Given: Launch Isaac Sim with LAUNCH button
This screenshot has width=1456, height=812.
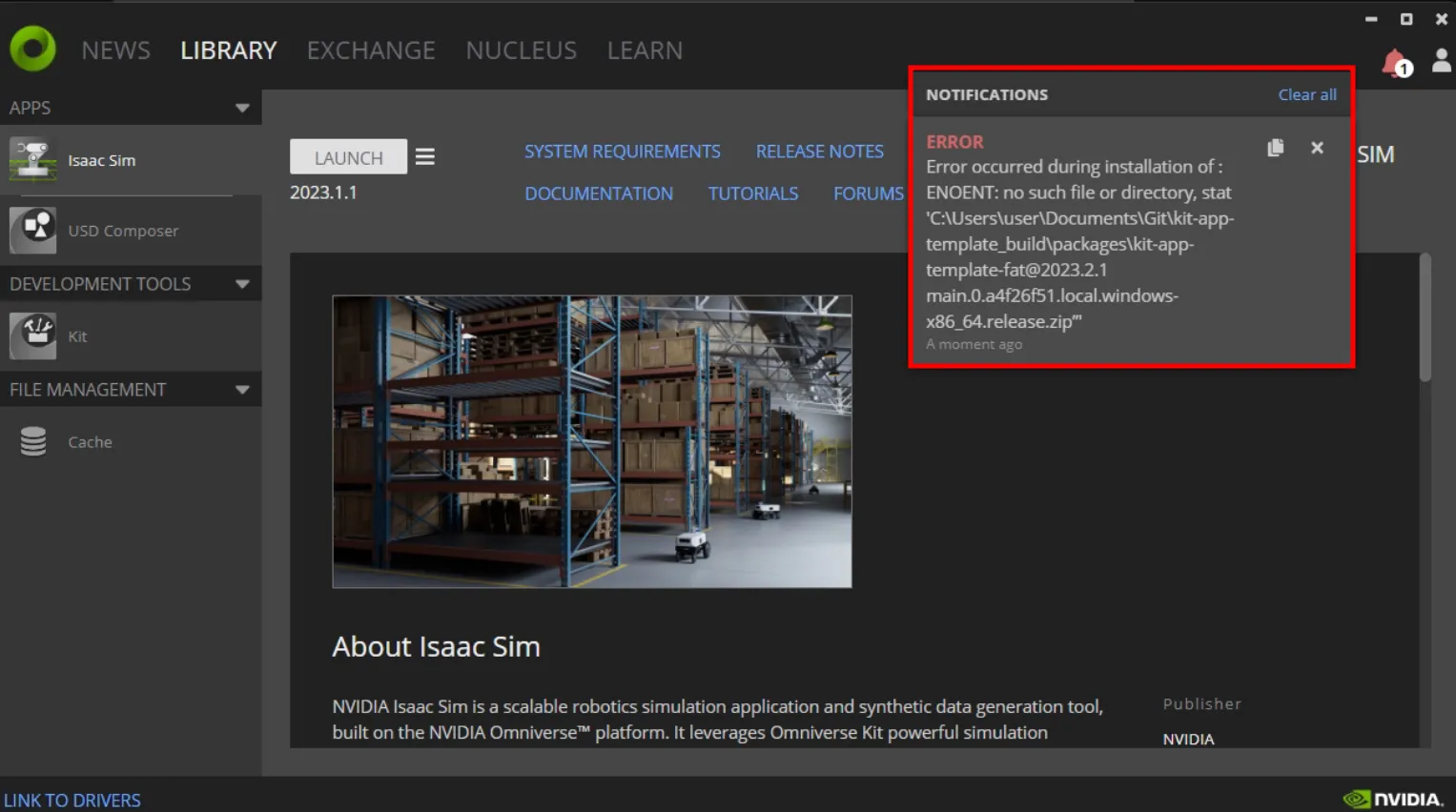Looking at the screenshot, I should [348, 157].
